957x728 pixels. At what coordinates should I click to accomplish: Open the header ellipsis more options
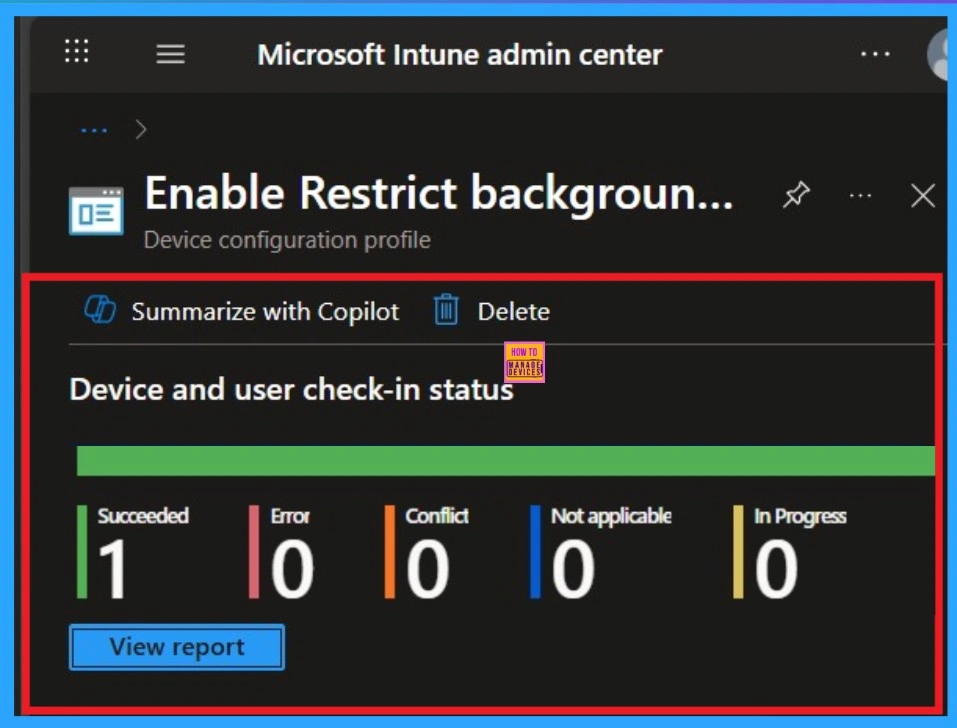[x=875, y=54]
